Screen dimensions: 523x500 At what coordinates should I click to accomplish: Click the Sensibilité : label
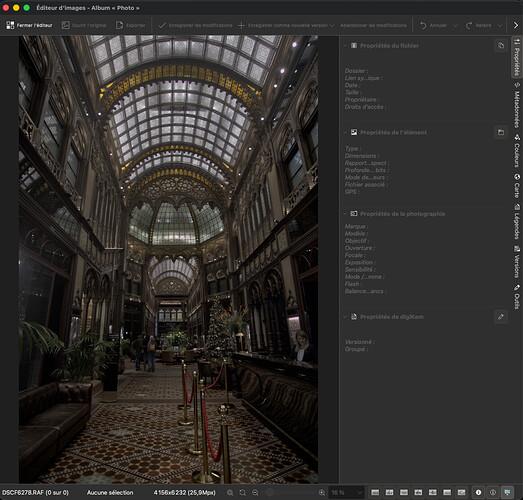(360, 270)
